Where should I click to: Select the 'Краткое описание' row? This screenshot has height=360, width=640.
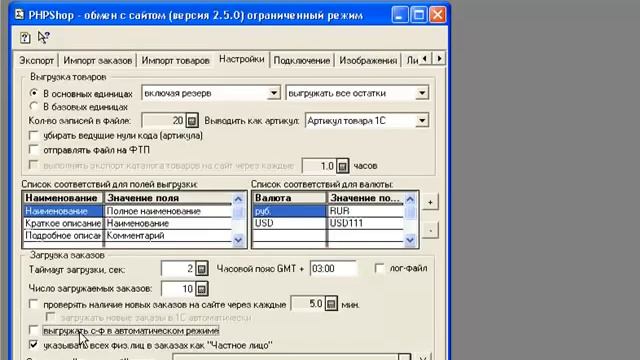point(62,223)
